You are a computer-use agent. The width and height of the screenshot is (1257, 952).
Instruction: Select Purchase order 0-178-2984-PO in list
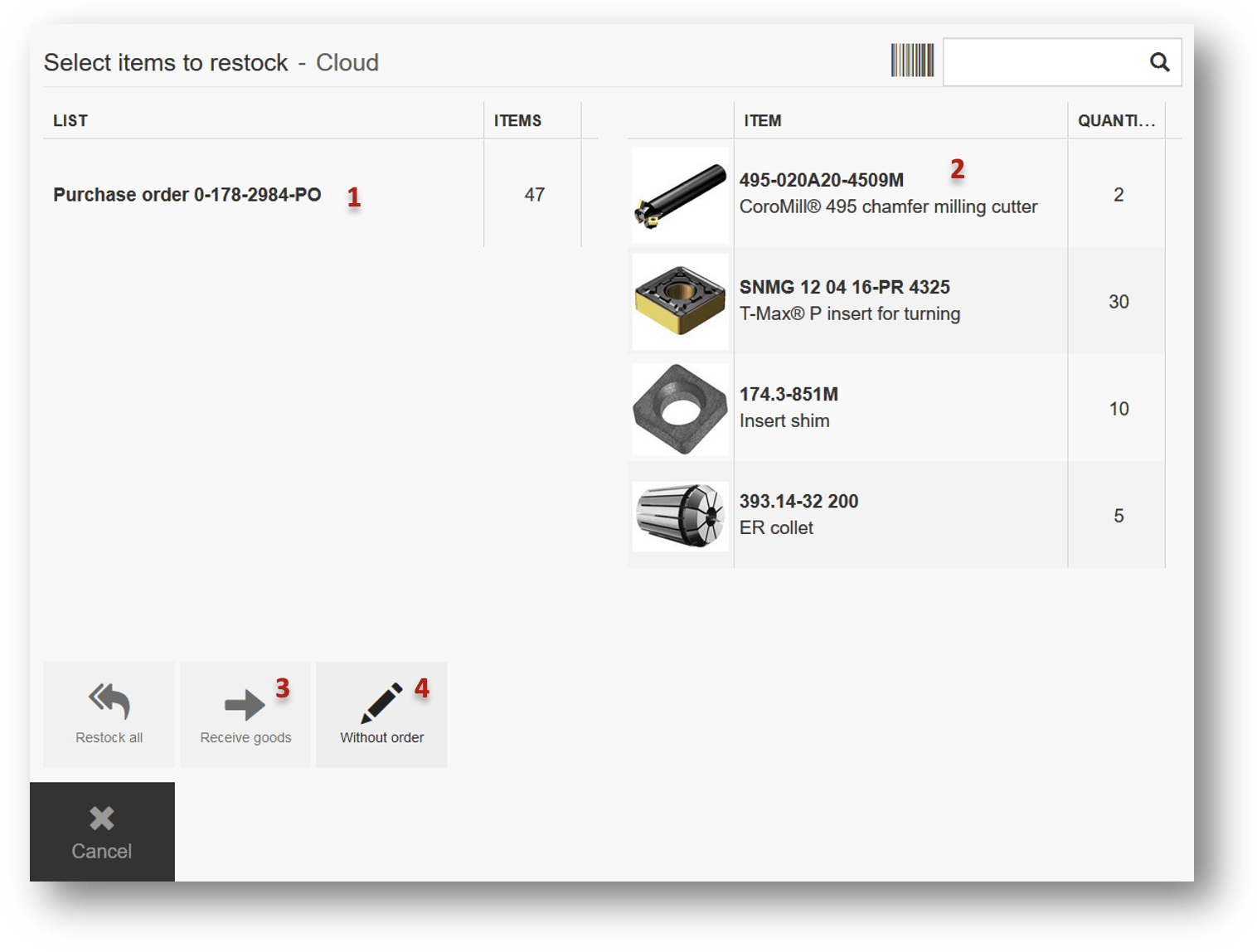187,195
